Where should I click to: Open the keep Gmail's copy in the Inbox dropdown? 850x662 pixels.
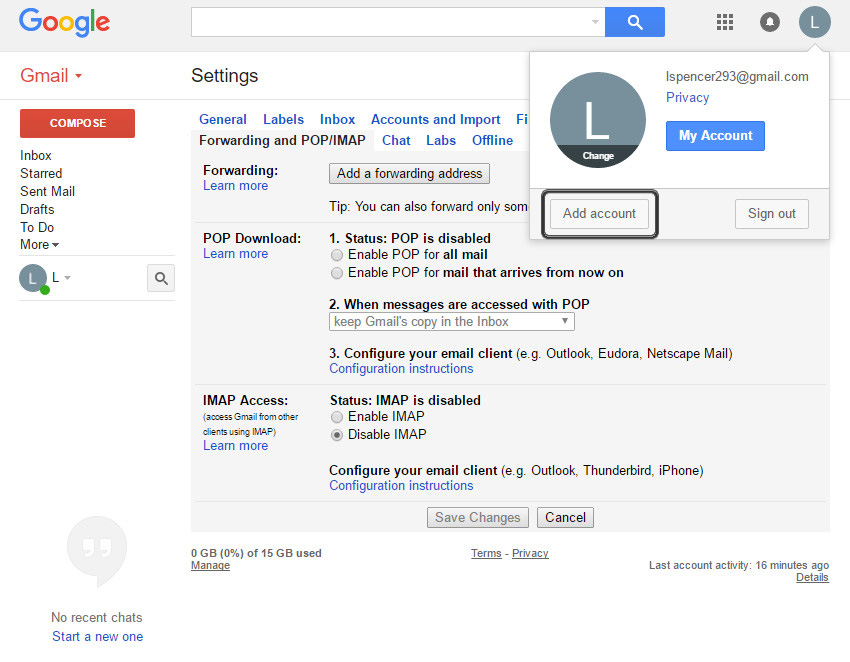(452, 322)
